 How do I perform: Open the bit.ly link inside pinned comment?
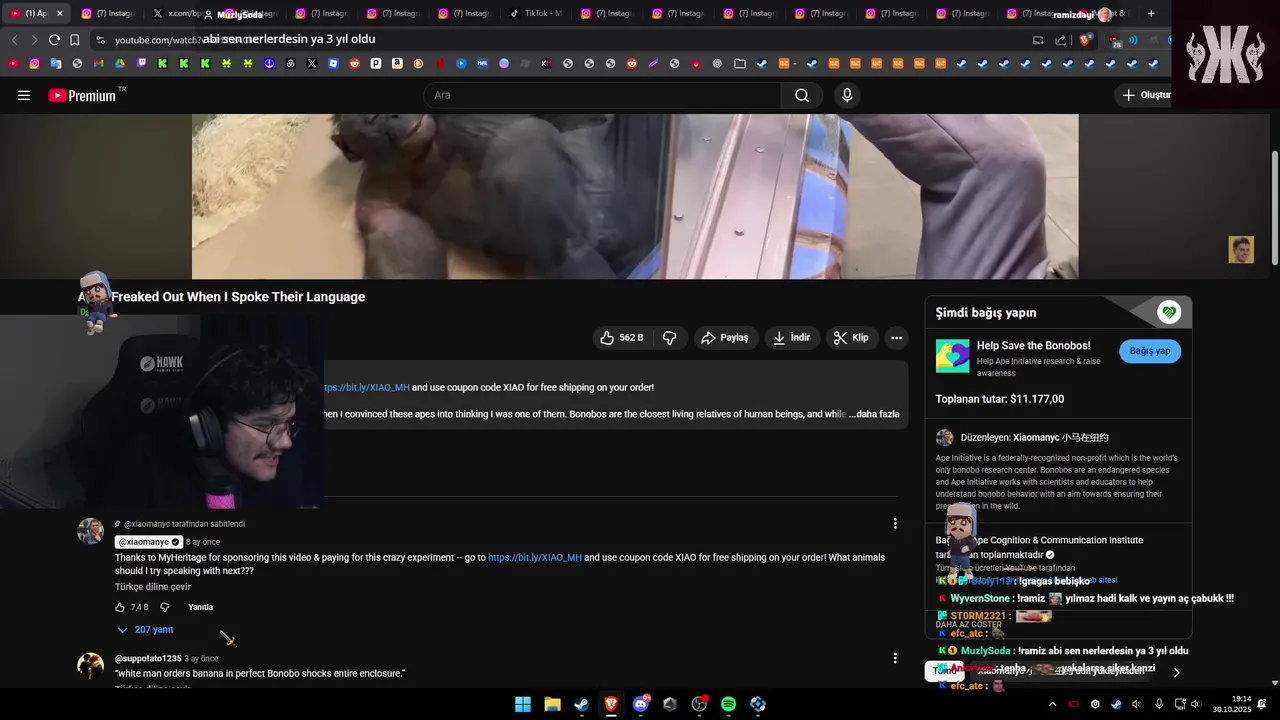(535, 558)
